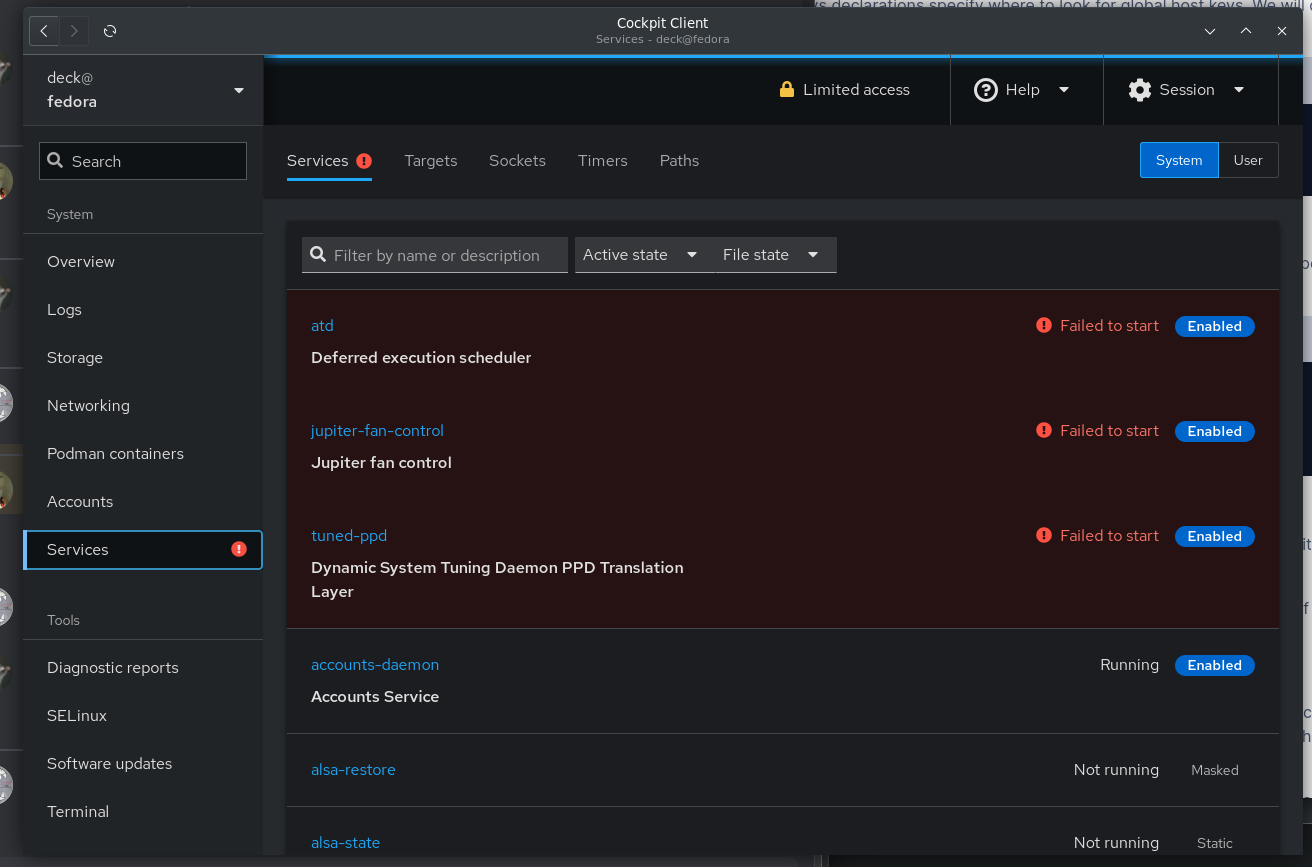The width and height of the screenshot is (1312, 867).
Task: Click the Failed to start text for tuned-ppd
Action: click(1109, 536)
